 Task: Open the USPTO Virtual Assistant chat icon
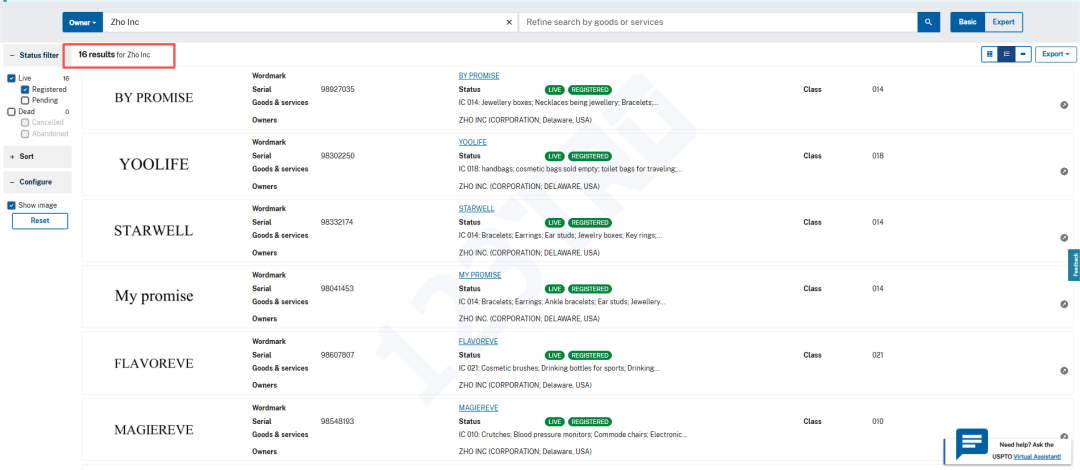(x=971, y=444)
